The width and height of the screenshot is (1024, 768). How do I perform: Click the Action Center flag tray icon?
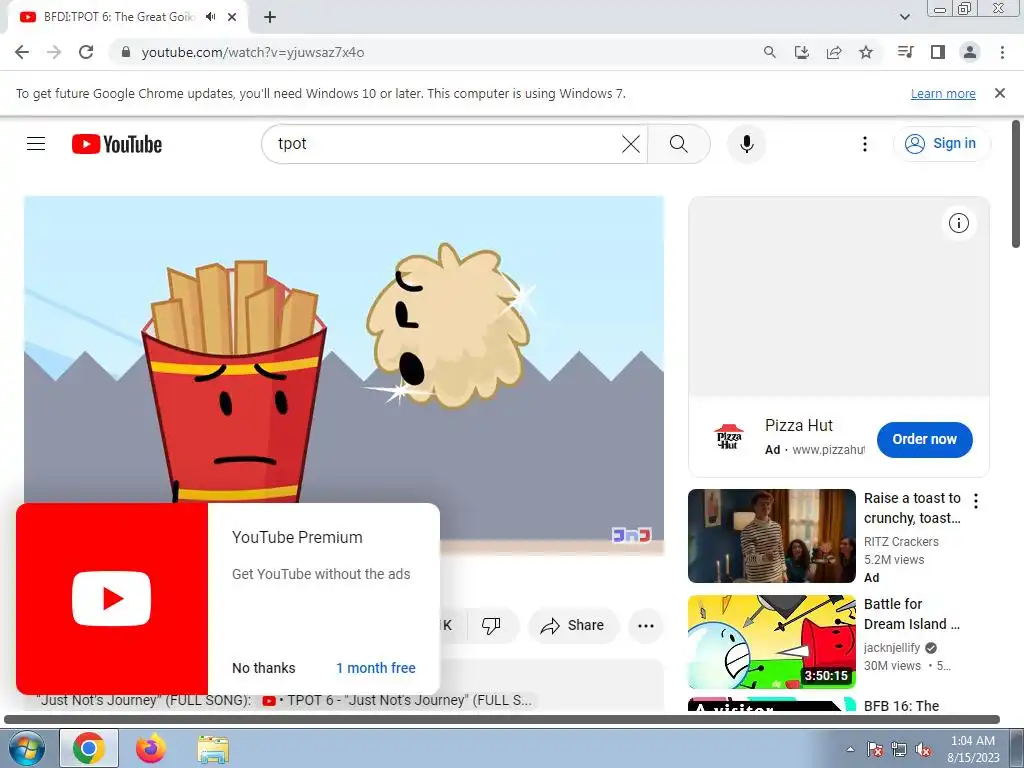tap(874, 749)
